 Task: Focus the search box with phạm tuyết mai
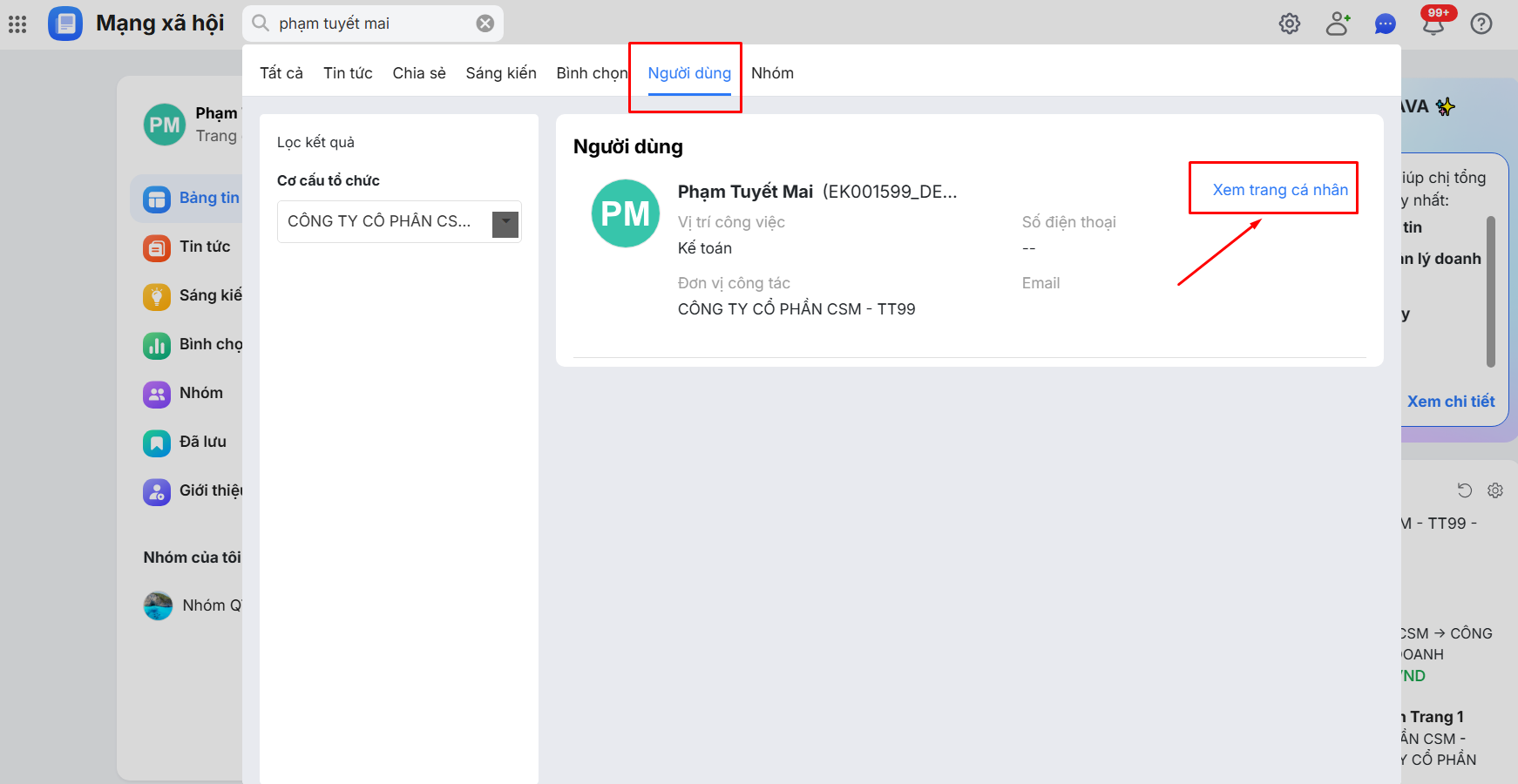pos(375,24)
